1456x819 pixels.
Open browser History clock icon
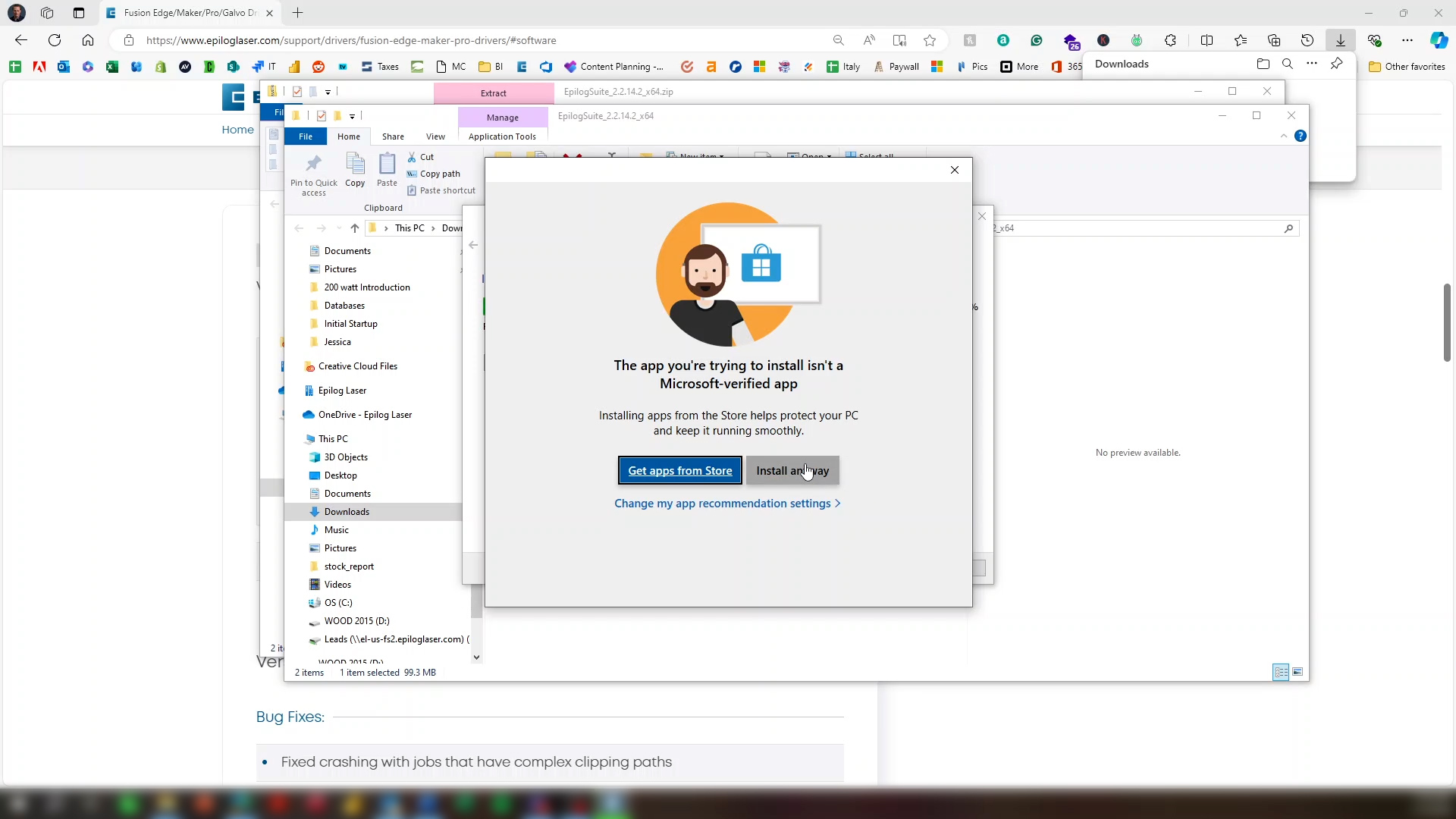point(1307,40)
